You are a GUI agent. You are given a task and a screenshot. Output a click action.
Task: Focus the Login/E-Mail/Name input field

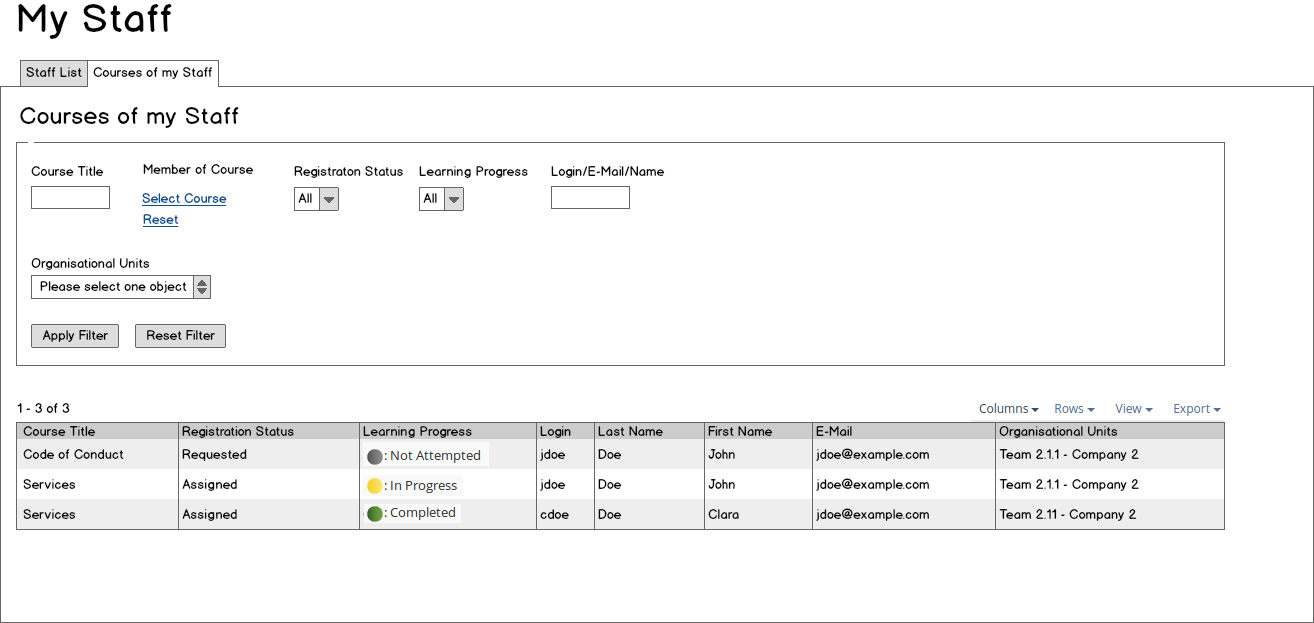pyautogui.click(x=590, y=198)
